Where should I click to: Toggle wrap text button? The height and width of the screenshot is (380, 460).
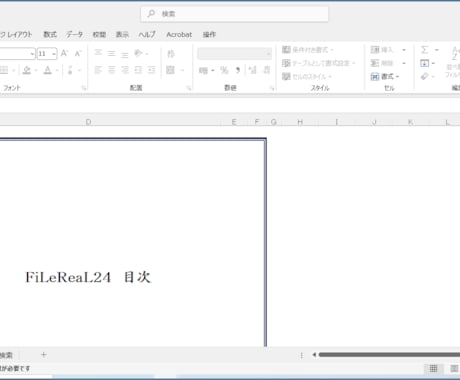pyautogui.click(x=171, y=54)
